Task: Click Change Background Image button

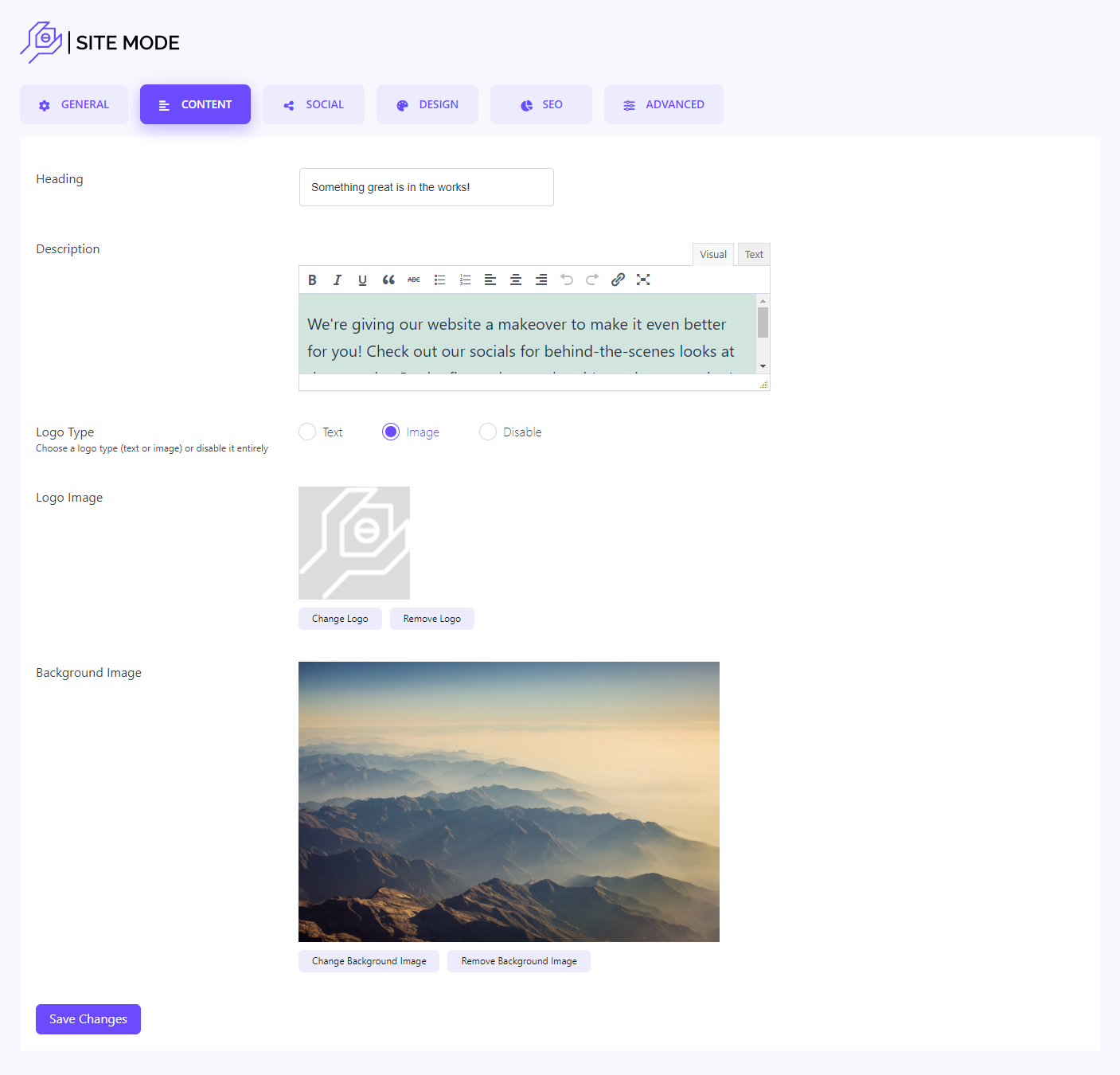Action: 369,961
